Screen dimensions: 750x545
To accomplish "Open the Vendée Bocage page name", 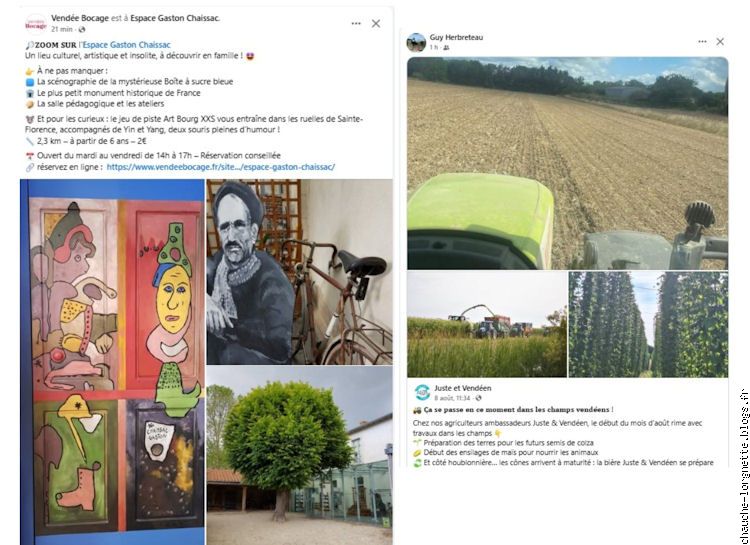I will tap(80, 18).
